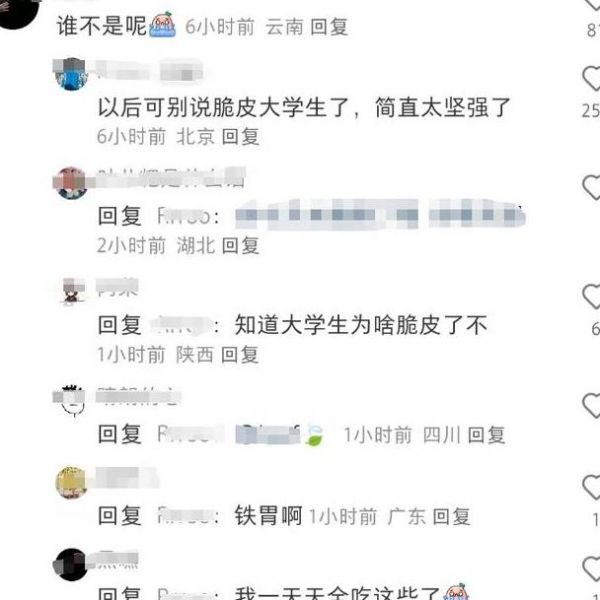Click the crying emoji after 谁不是呢

pos(162,24)
